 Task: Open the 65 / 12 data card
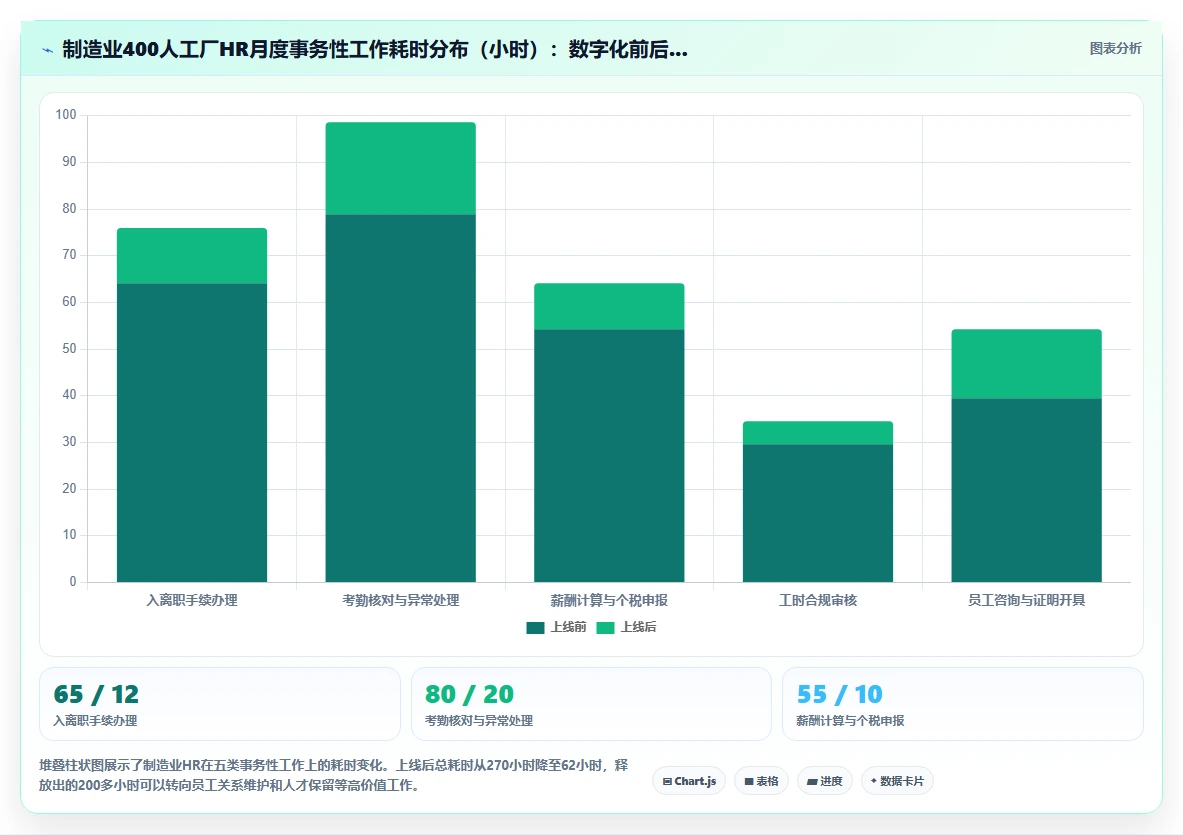pos(220,704)
